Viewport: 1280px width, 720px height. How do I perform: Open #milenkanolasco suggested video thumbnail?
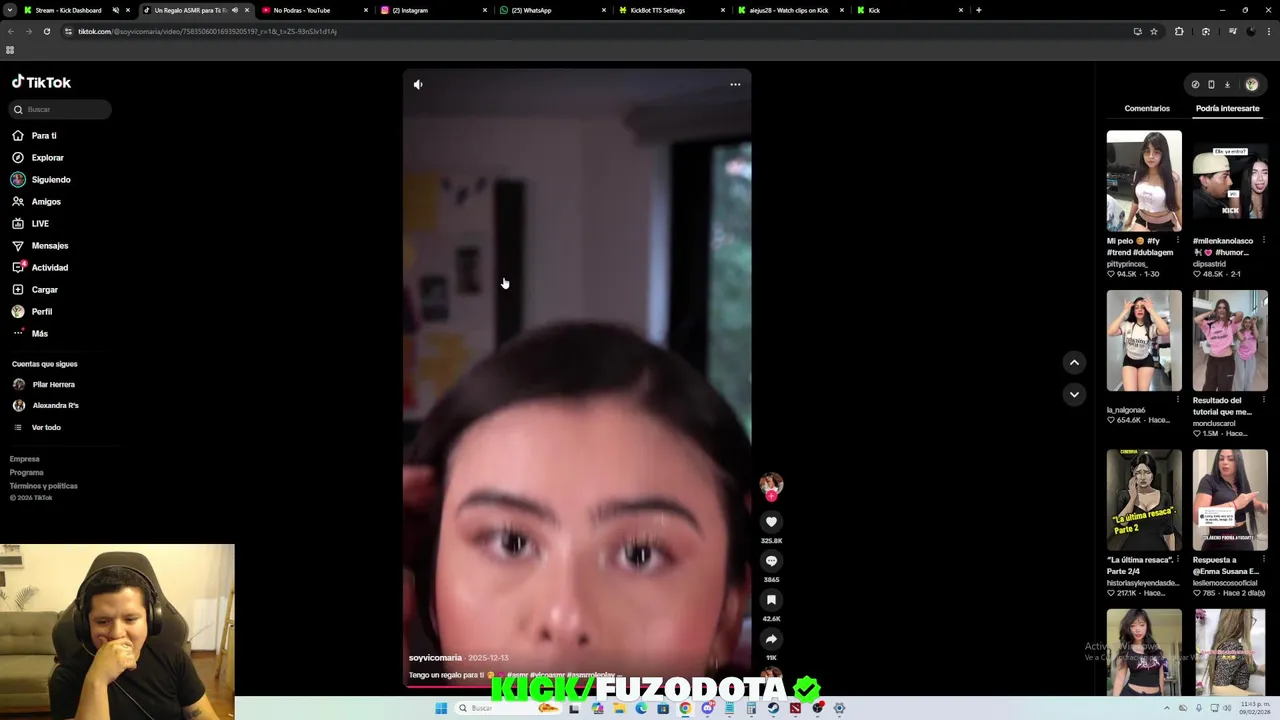pos(1230,181)
